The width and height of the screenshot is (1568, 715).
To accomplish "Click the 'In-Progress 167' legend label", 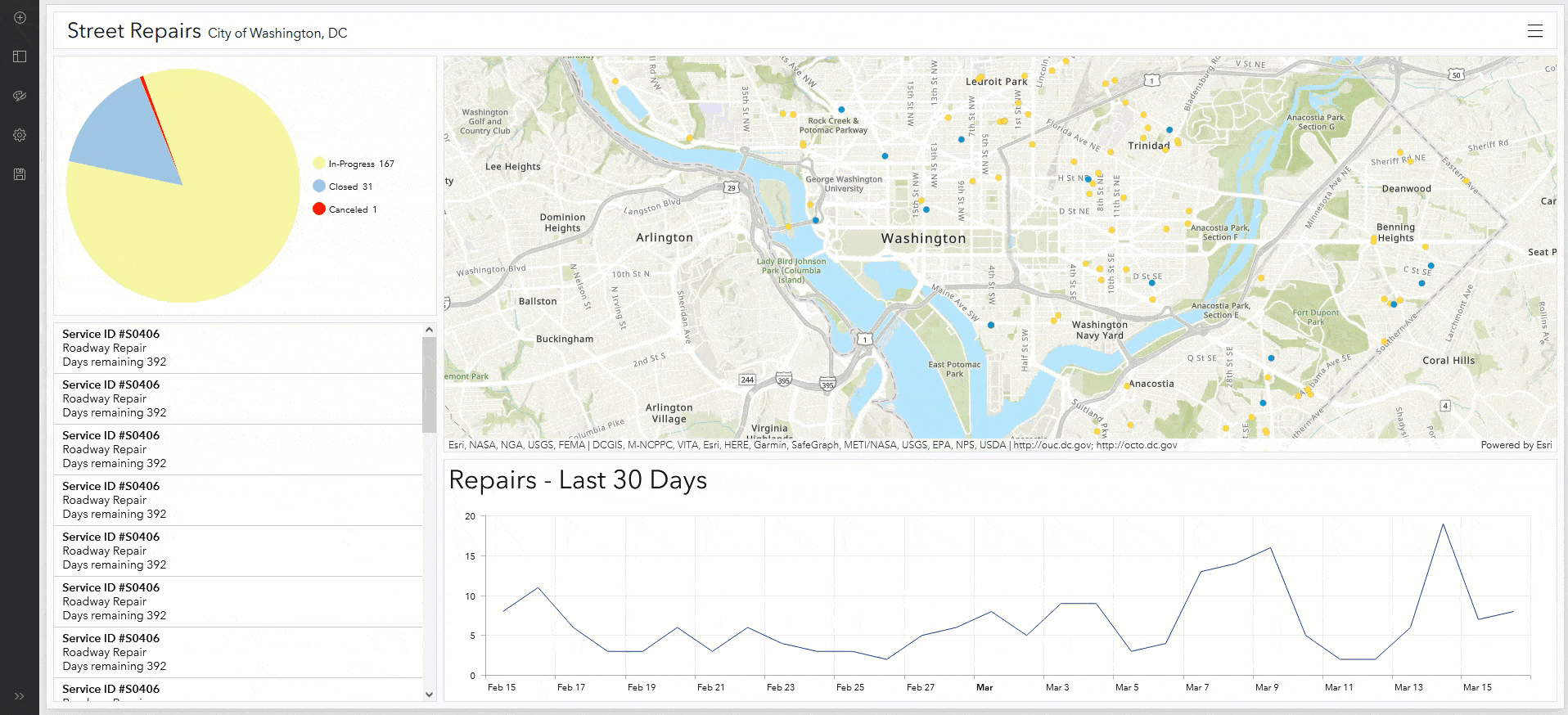I will point(361,164).
